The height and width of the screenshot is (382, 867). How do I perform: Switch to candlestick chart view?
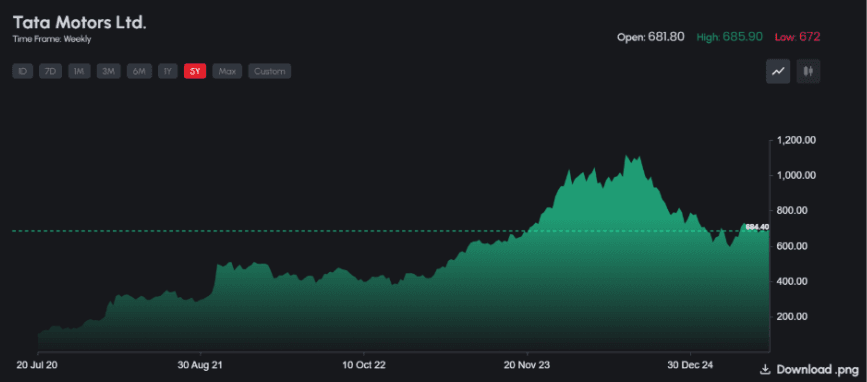(x=808, y=71)
